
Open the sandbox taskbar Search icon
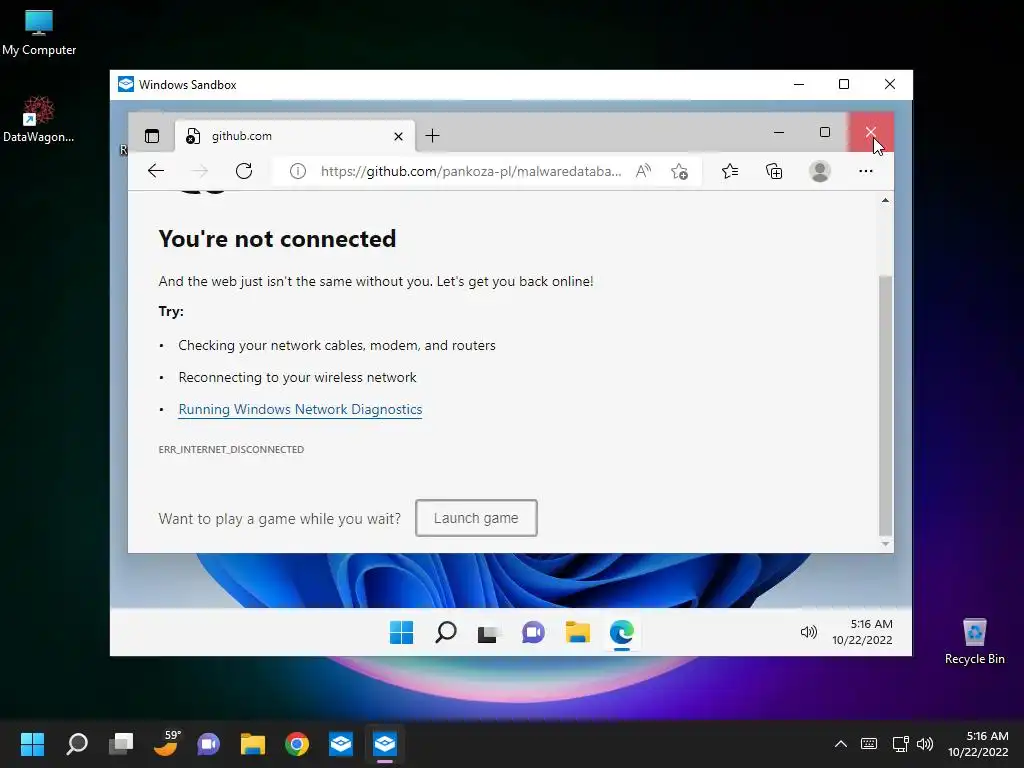point(446,632)
